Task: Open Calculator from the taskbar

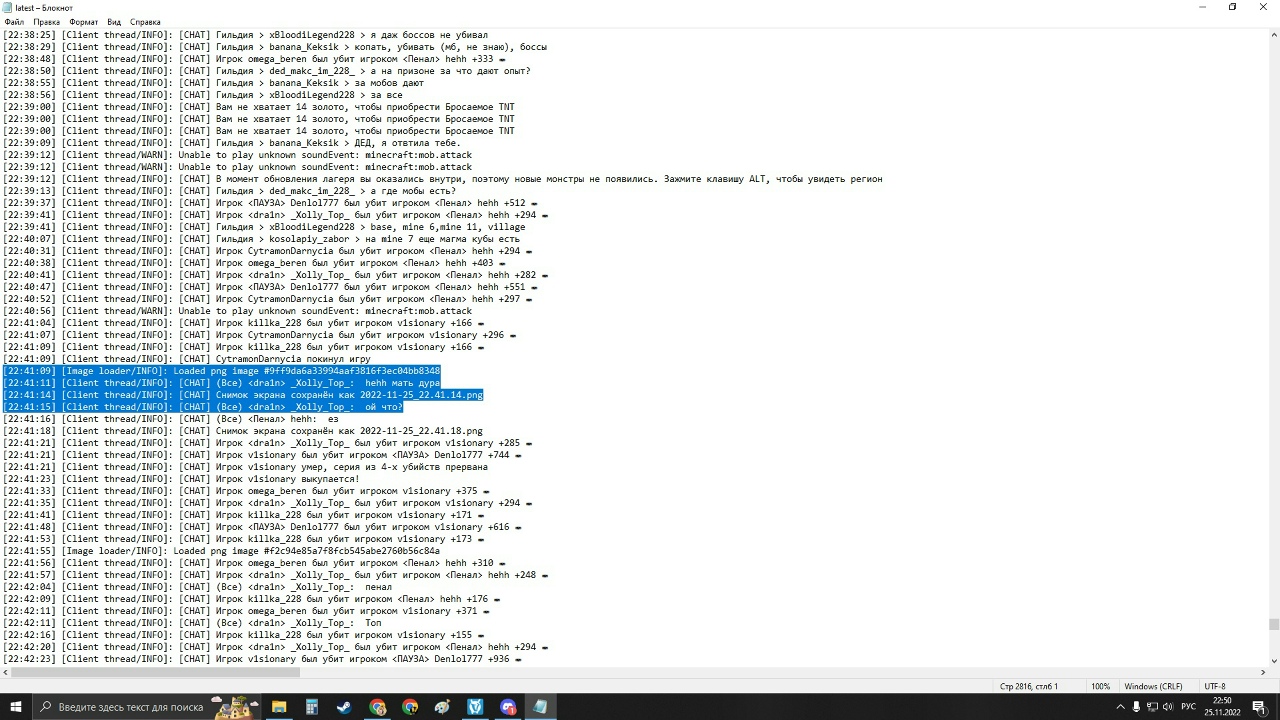Action: (312, 705)
